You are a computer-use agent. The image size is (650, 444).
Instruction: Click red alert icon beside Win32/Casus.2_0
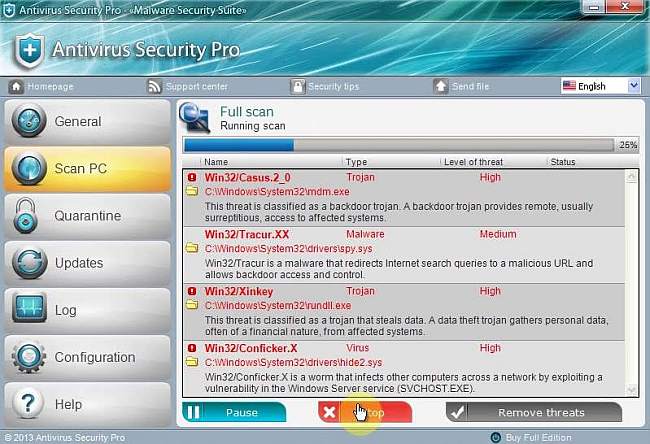click(x=192, y=177)
